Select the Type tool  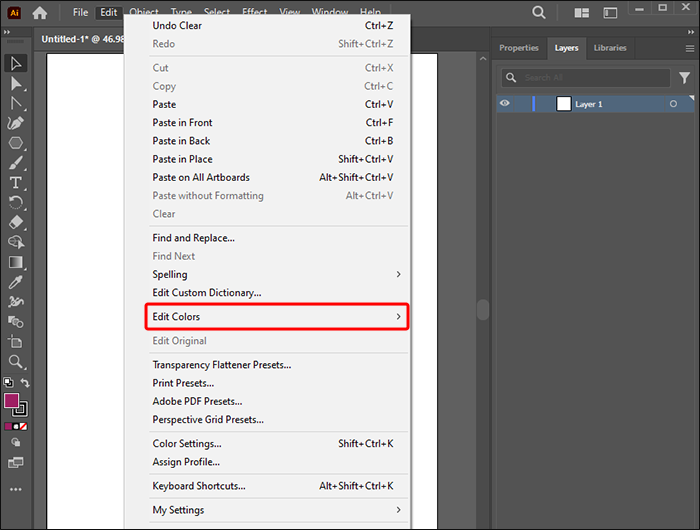(x=16, y=183)
